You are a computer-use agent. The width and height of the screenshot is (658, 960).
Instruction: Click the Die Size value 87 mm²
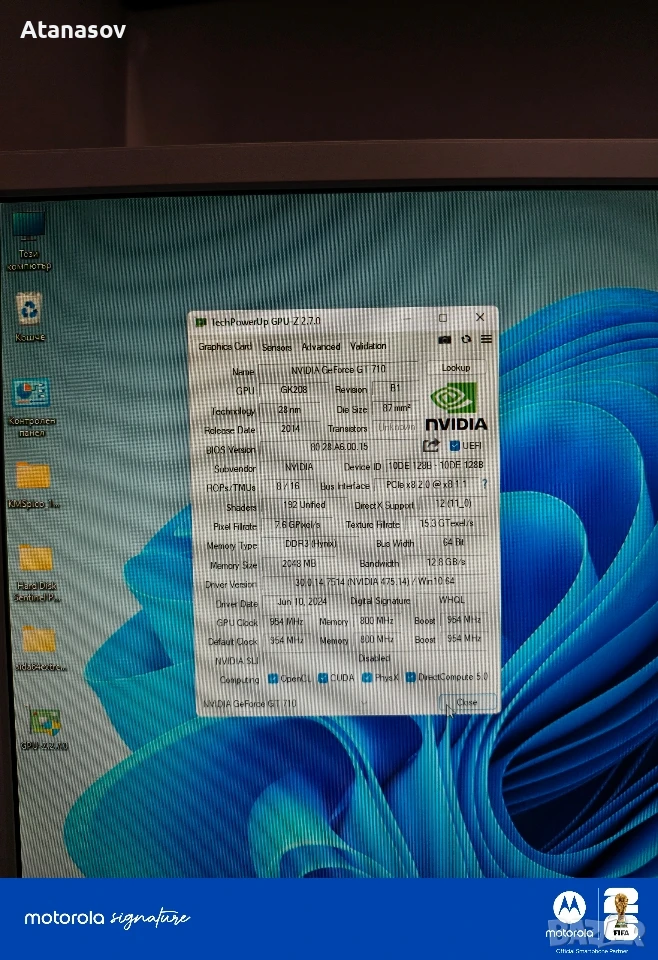point(395,408)
